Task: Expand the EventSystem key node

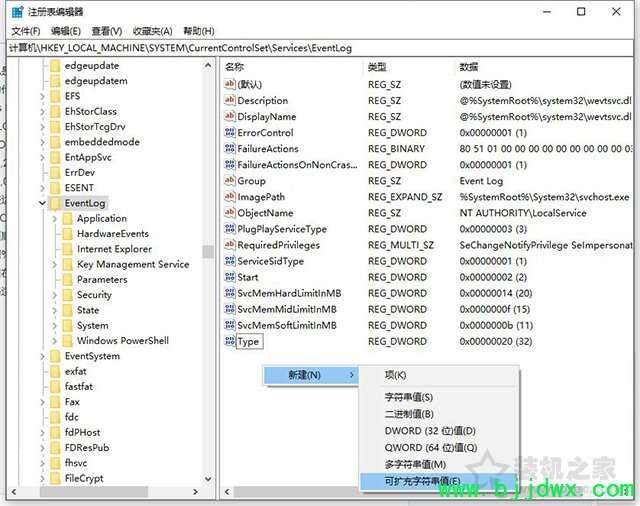Action: click(x=42, y=356)
